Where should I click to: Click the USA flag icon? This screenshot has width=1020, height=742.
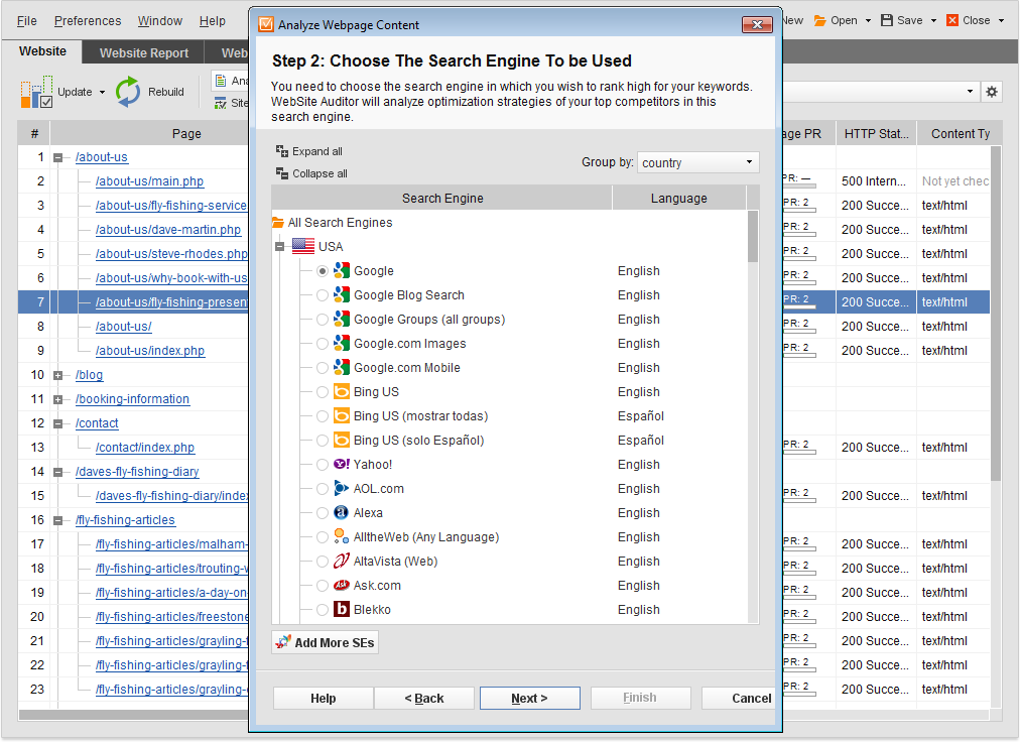tap(303, 246)
